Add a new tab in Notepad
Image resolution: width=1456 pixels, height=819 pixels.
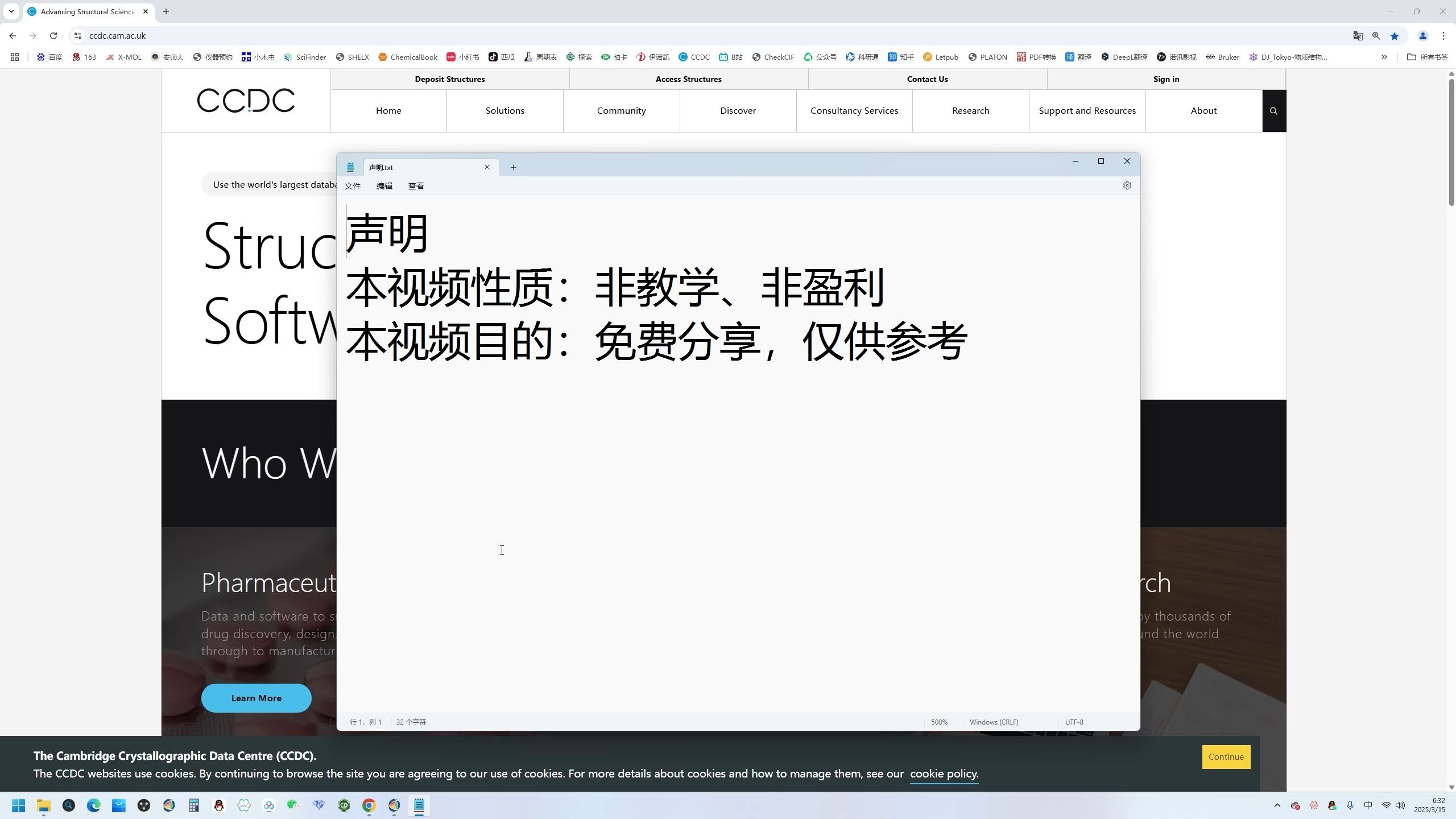tap(513, 167)
